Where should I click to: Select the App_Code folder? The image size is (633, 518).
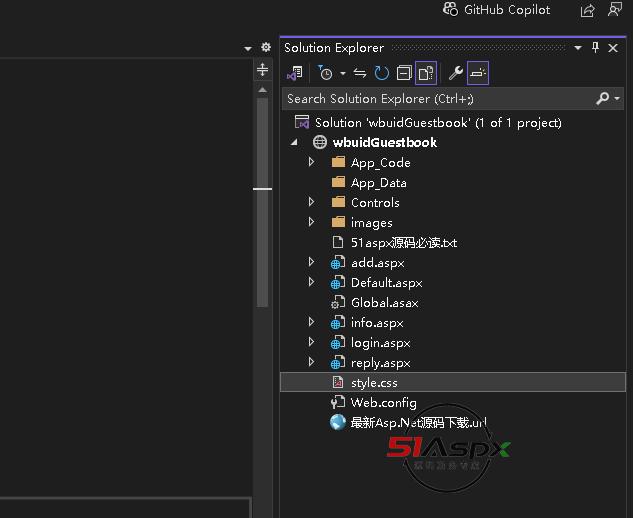click(381, 163)
